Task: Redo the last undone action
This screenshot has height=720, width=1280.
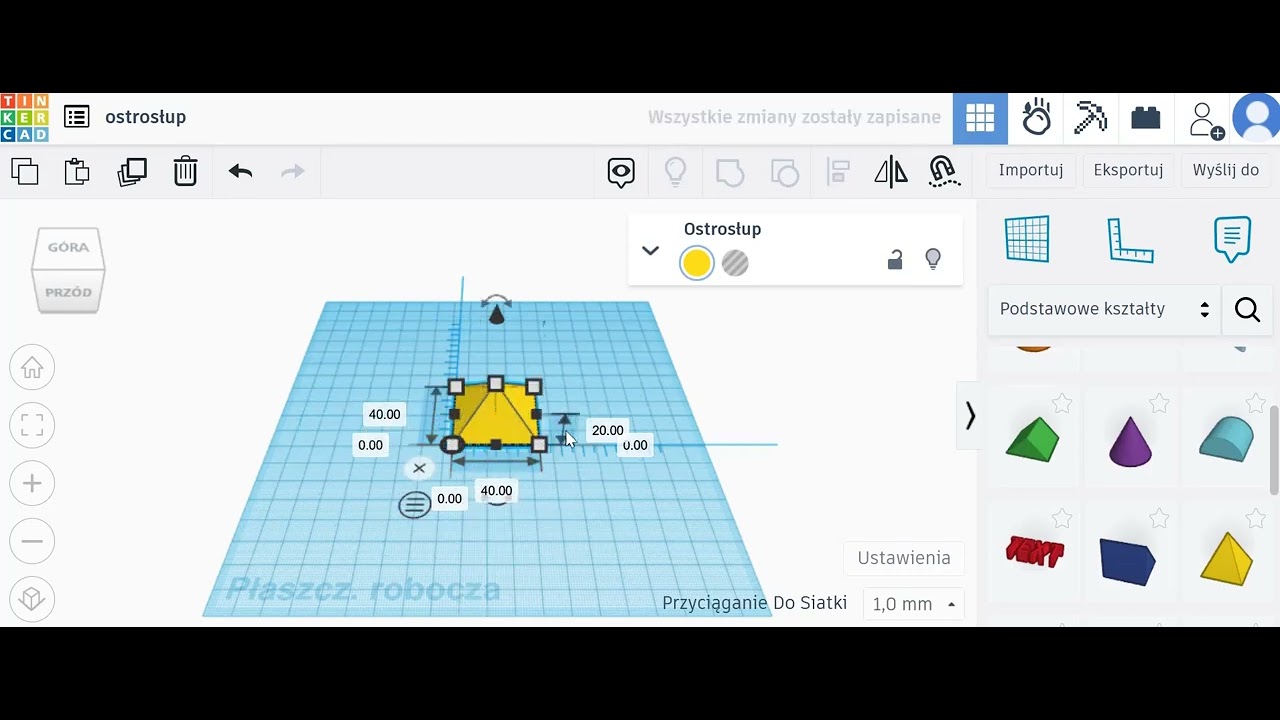Action: [x=292, y=171]
